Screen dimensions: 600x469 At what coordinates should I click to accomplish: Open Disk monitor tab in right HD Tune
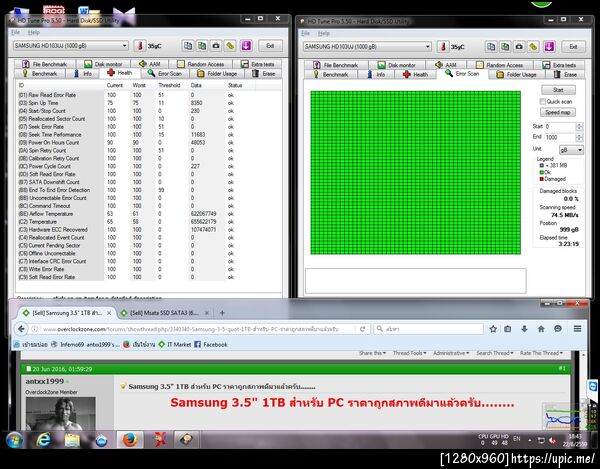click(x=396, y=65)
